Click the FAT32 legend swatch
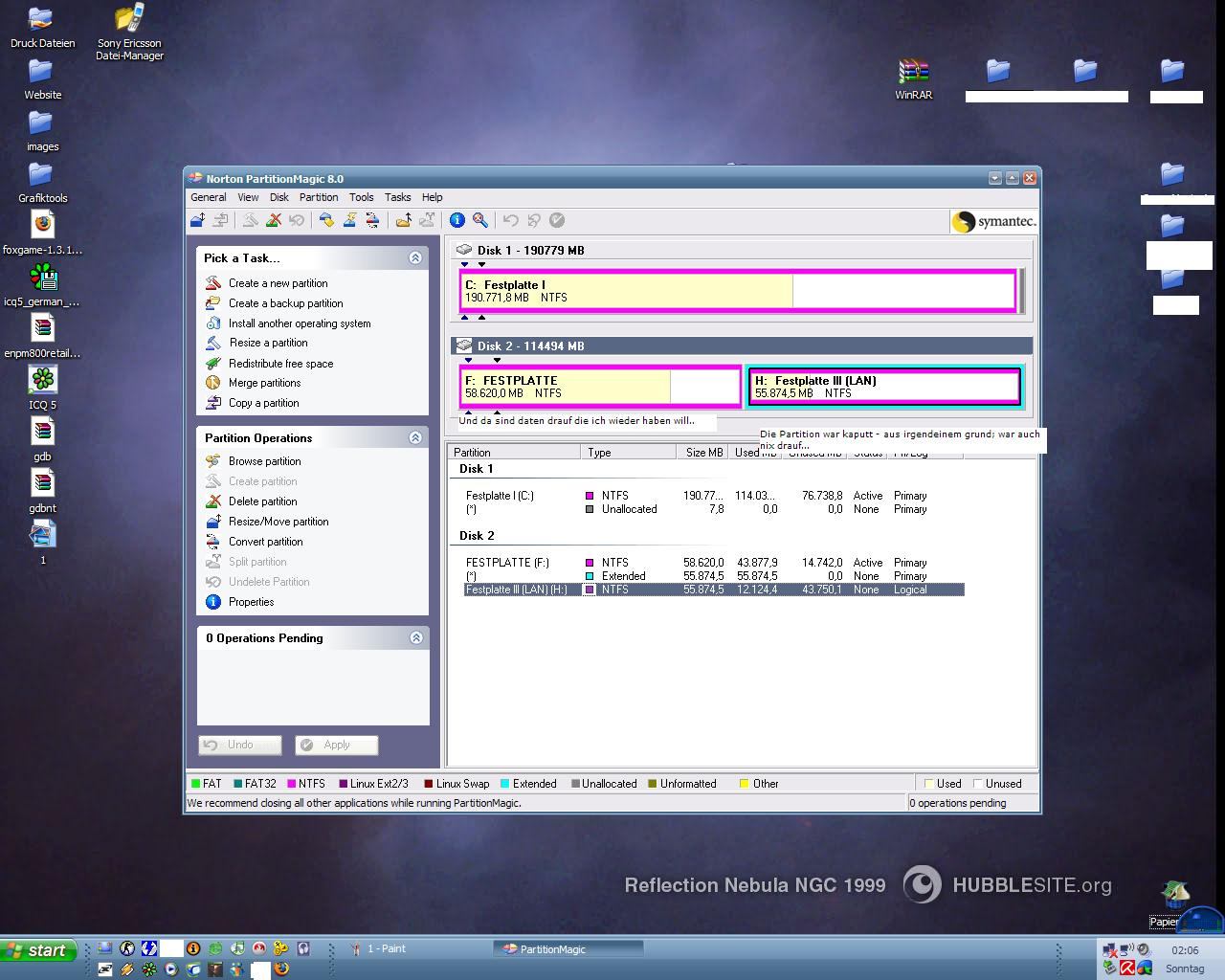Image resolution: width=1225 pixels, height=980 pixels. pos(238,784)
